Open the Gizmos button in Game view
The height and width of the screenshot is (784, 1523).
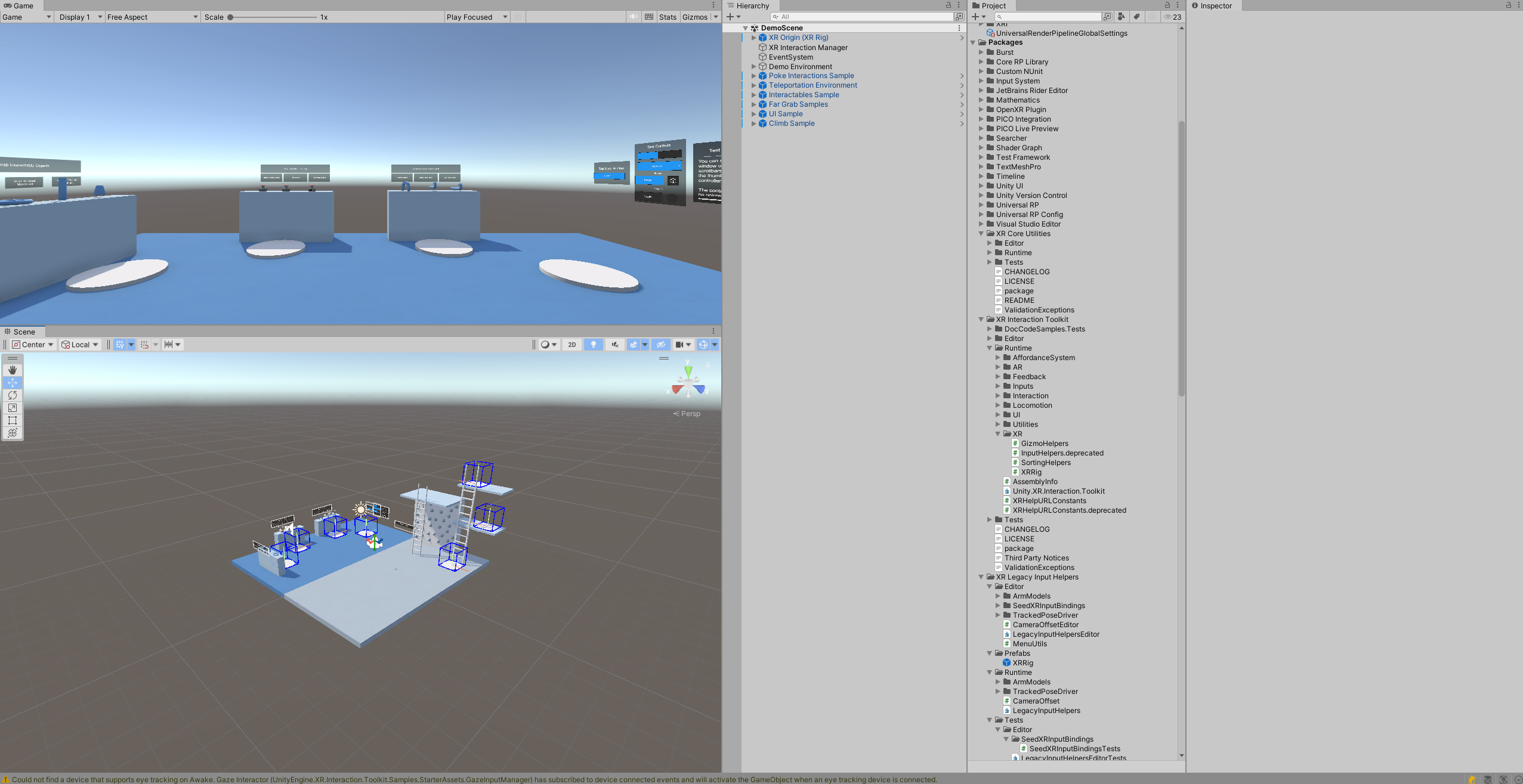[695, 17]
